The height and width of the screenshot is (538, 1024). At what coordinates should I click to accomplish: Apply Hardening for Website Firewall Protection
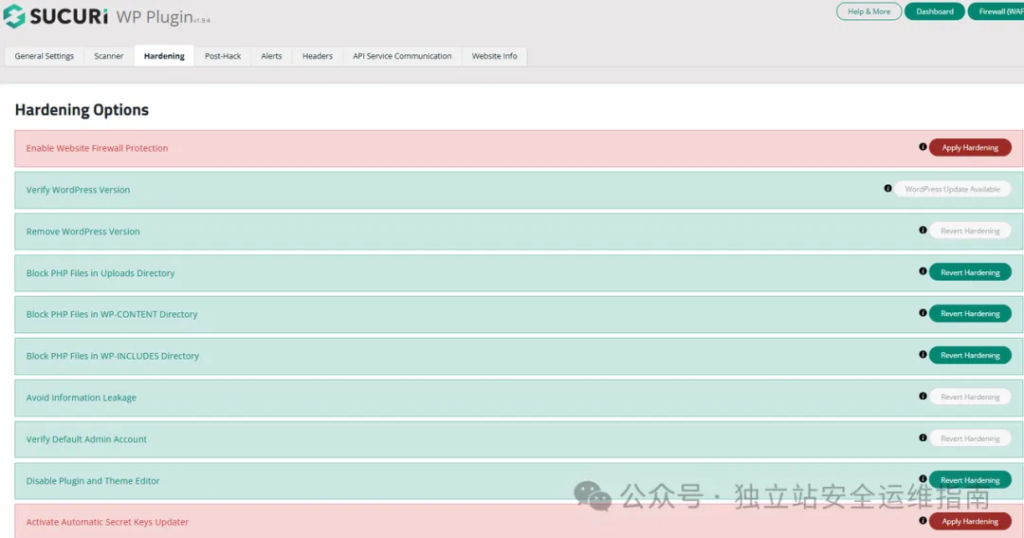tap(970, 148)
